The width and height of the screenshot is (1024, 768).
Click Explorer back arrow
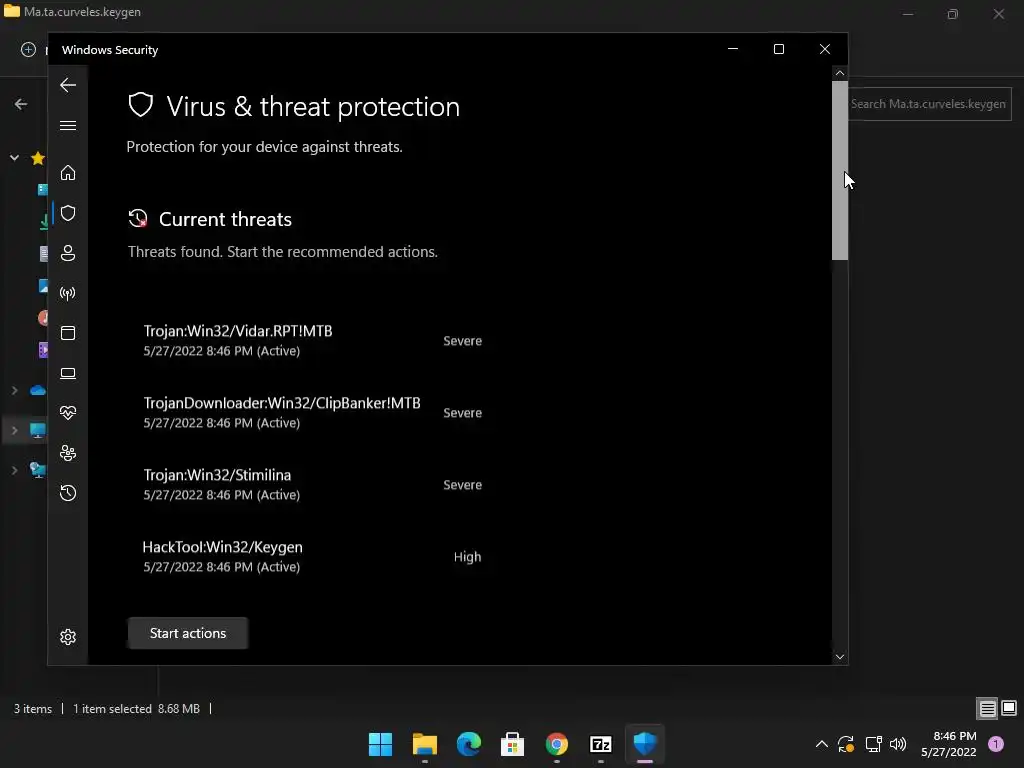(x=21, y=104)
